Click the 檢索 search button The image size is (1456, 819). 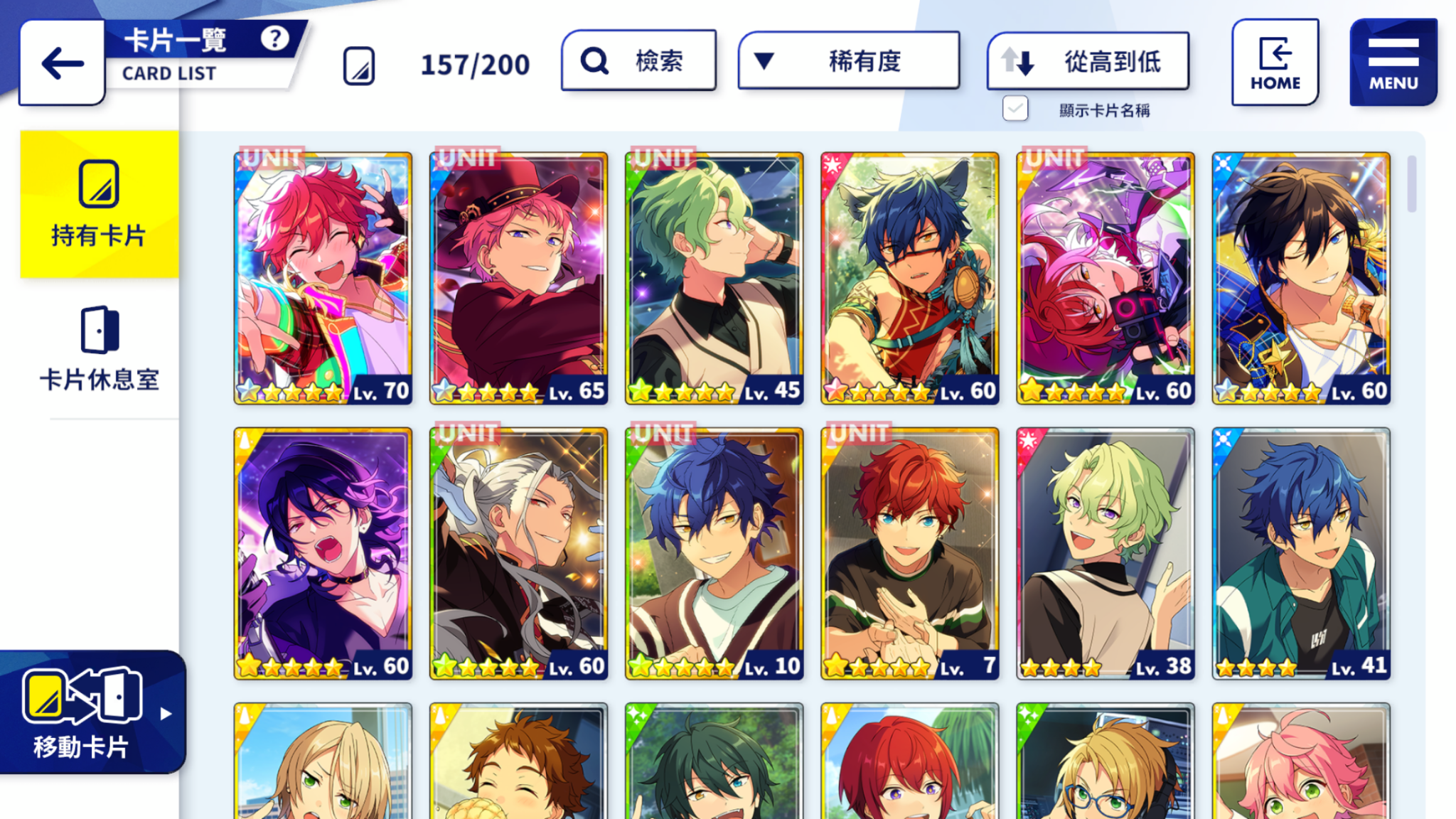[x=638, y=61]
